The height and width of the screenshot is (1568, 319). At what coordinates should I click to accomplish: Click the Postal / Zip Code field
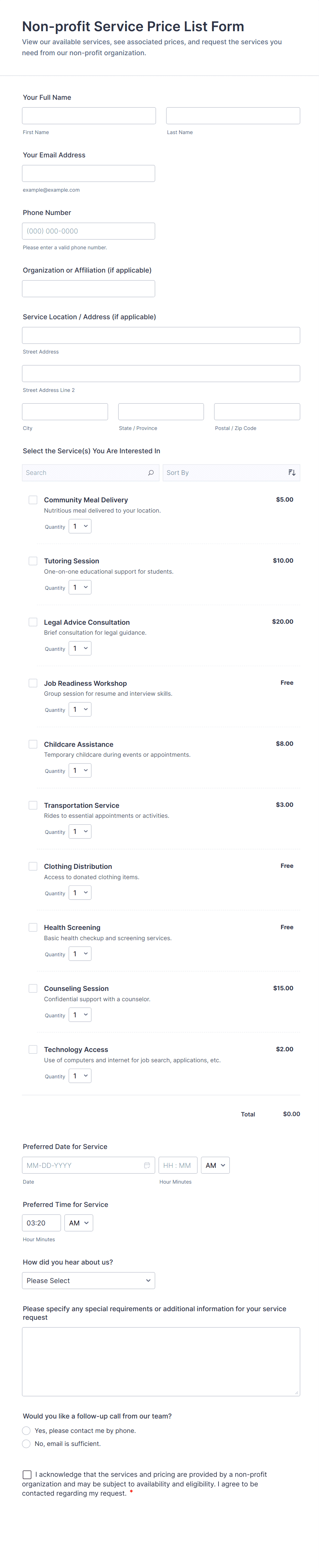(x=257, y=411)
